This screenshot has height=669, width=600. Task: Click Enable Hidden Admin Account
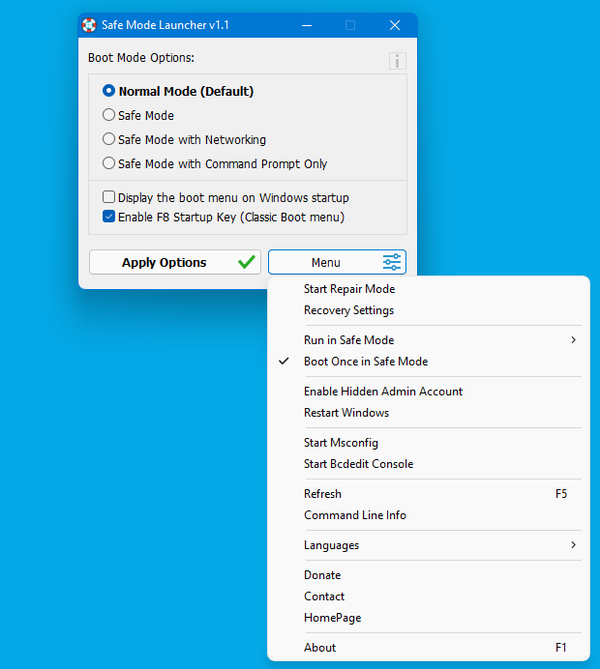pyautogui.click(x=383, y=391)
